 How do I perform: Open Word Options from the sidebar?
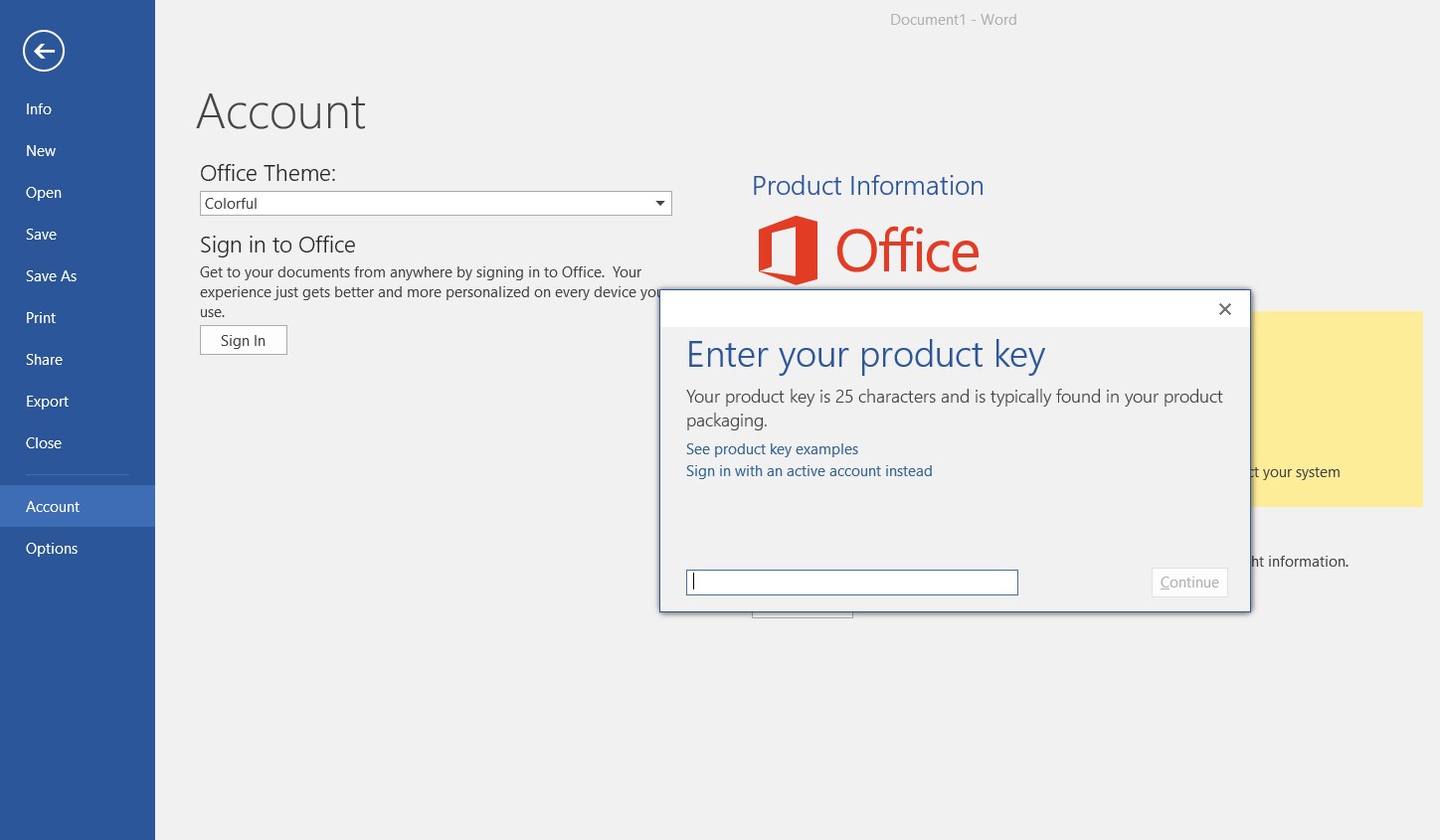pos(52,548)
